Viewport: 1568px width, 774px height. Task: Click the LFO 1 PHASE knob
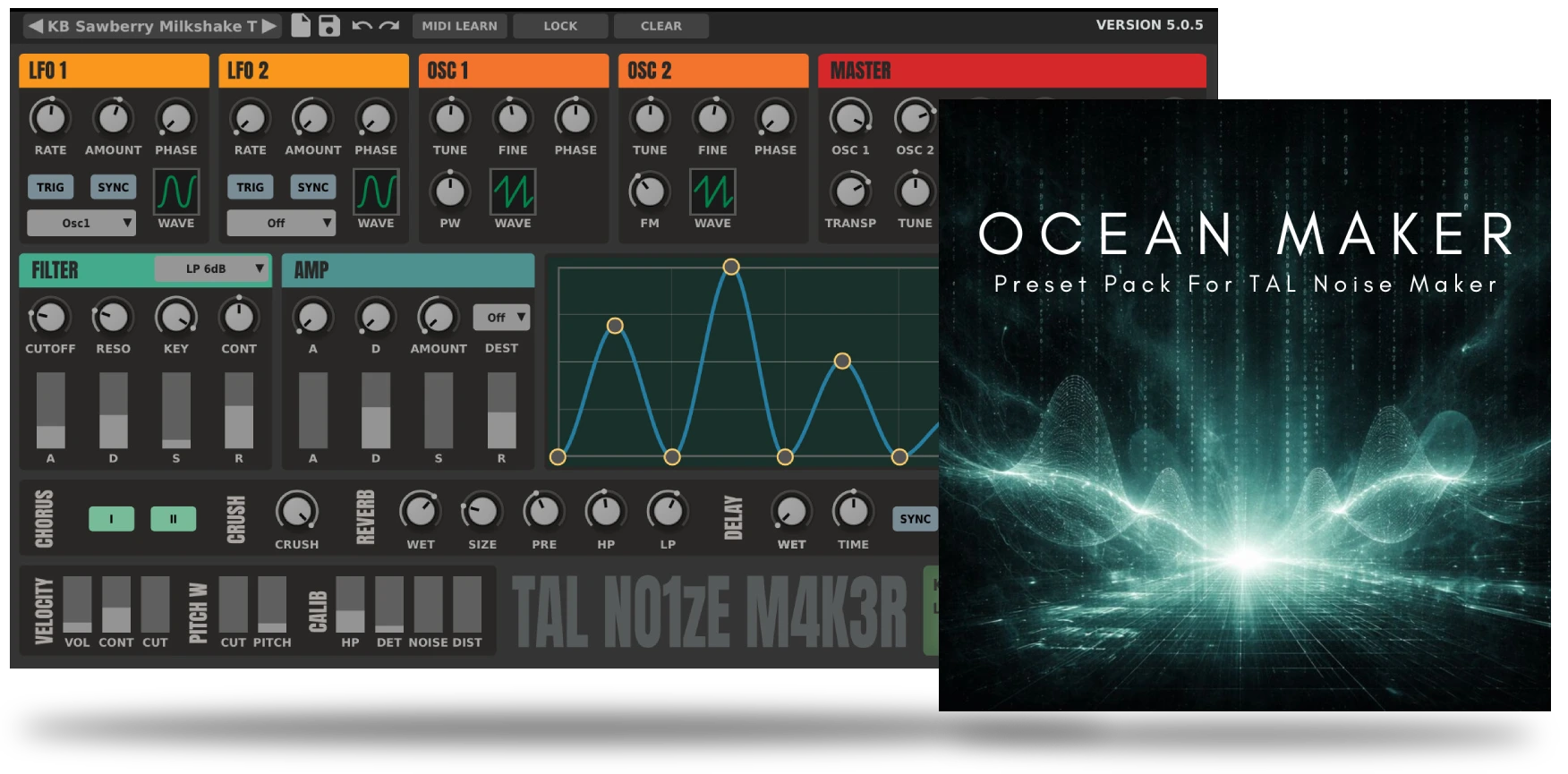176,117
